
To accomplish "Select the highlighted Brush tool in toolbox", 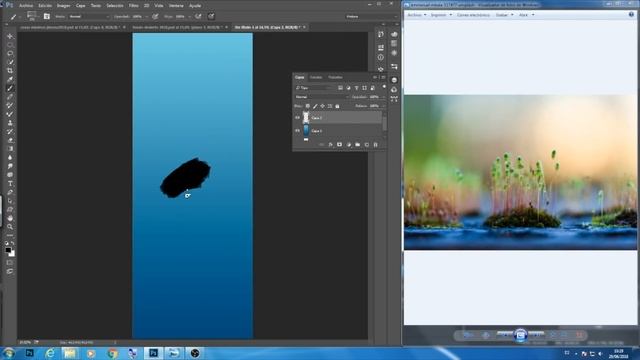I will click(x=10, y=88).
